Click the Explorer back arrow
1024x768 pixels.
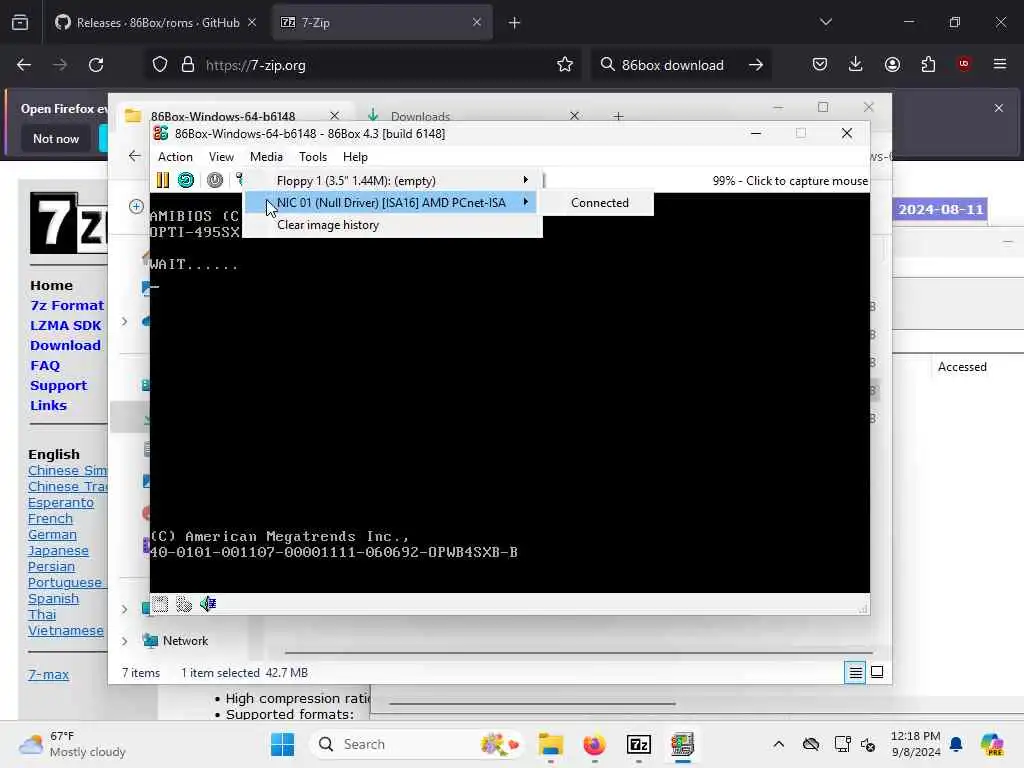[135, 156]
